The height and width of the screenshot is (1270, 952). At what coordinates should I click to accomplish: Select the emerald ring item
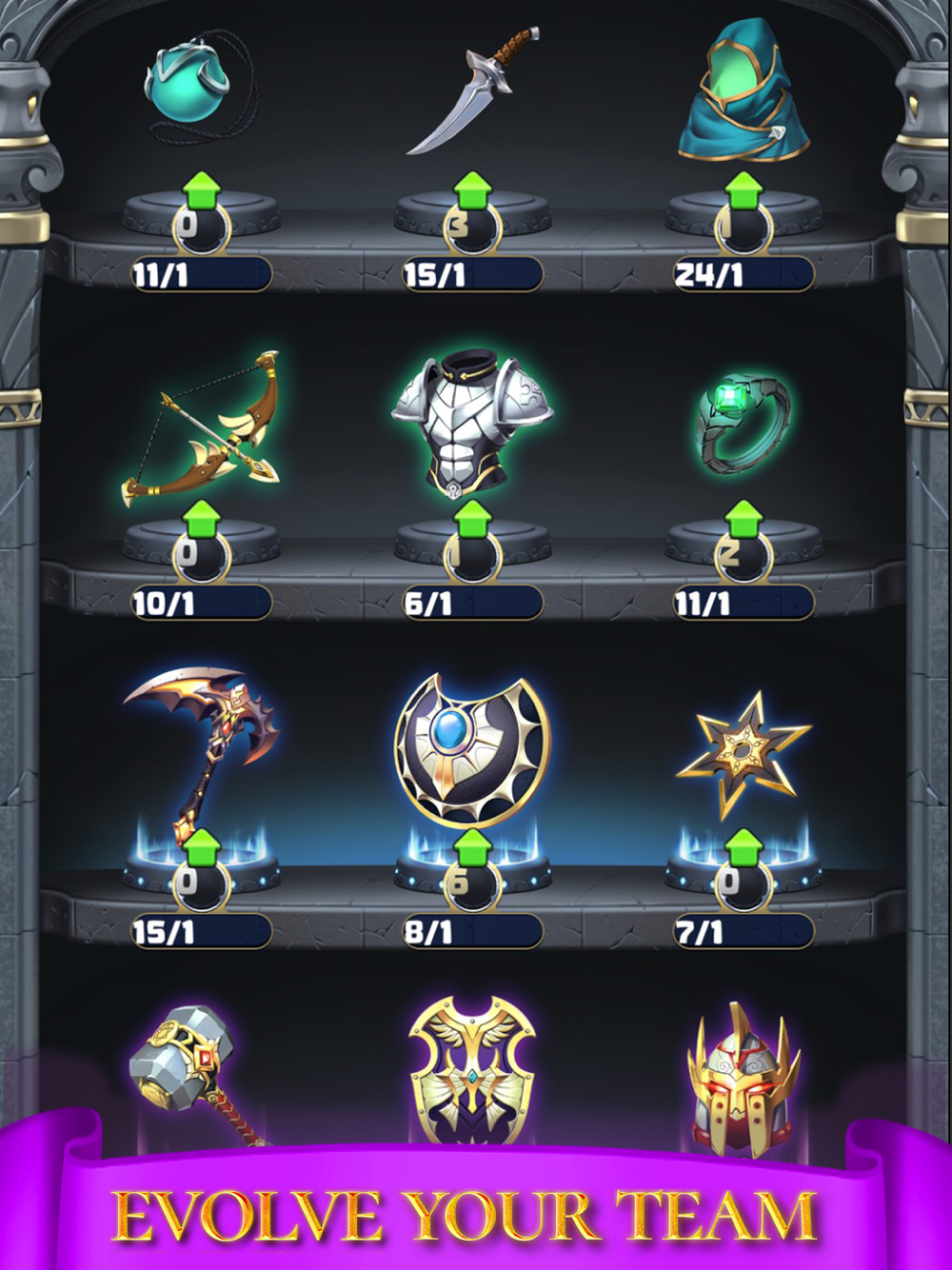pyautogui.click(x=744, y=424)
